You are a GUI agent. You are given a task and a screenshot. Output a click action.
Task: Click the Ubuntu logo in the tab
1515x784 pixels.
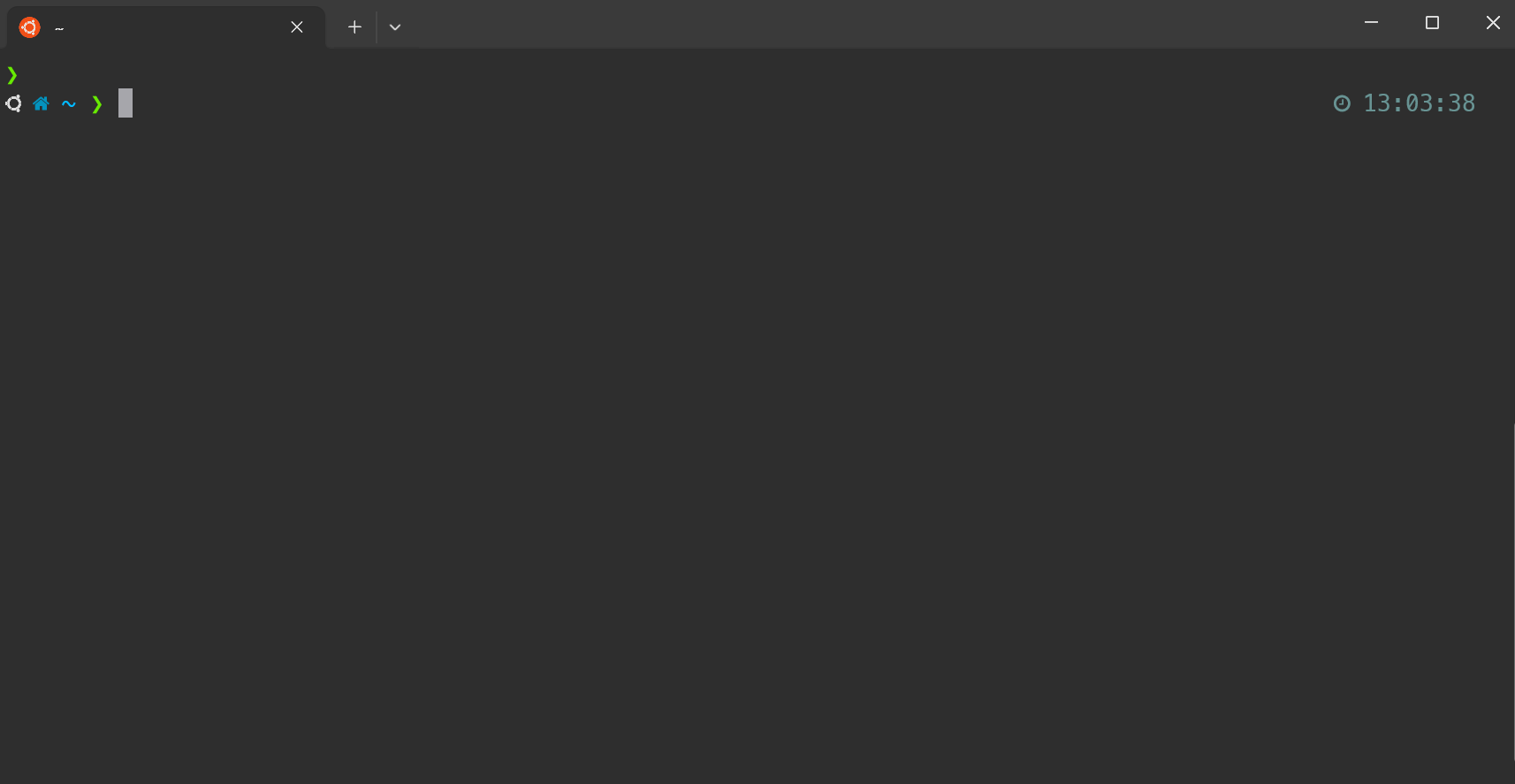tap(29, 27)
